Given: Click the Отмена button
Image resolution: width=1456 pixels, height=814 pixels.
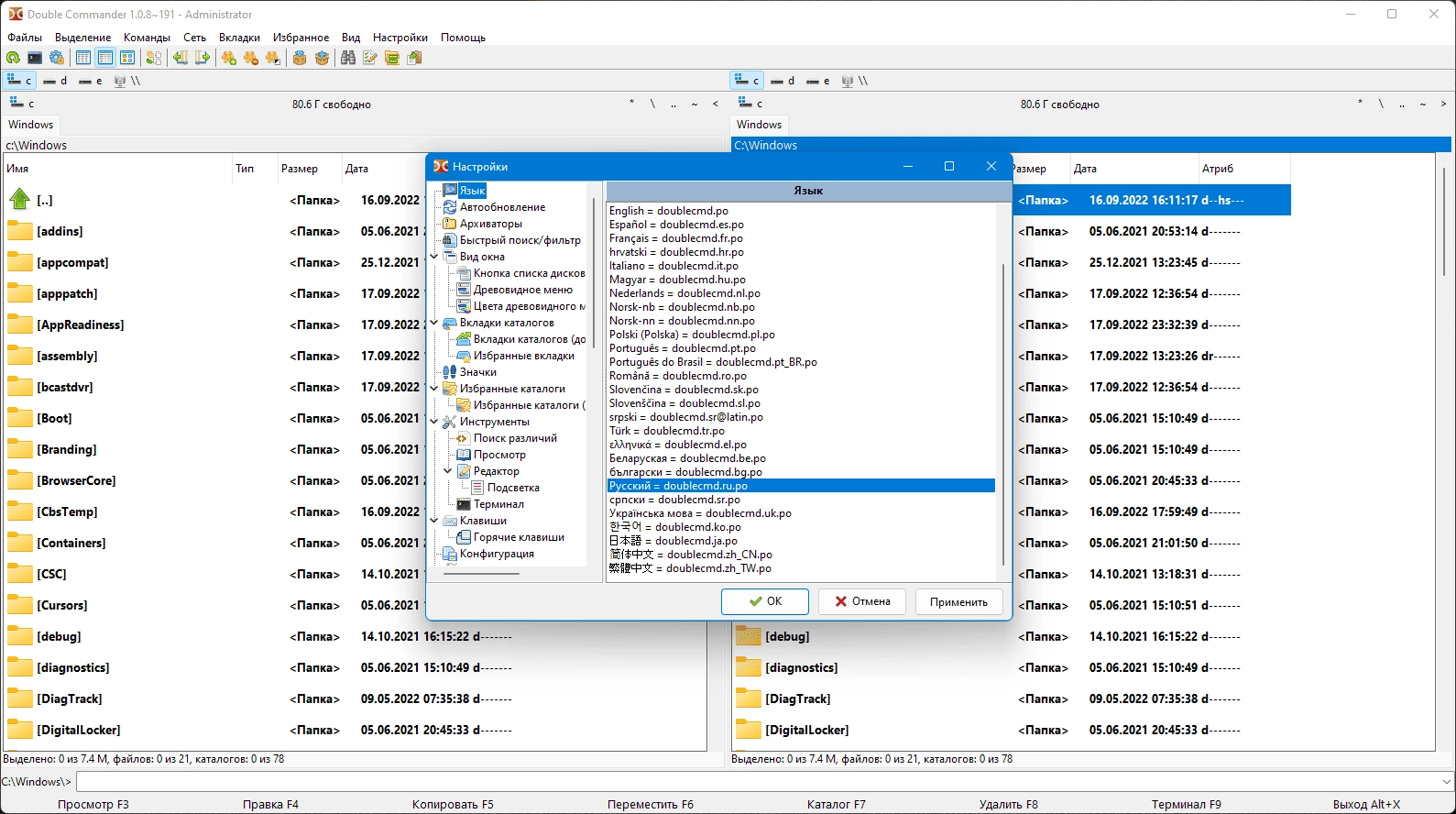Looking at the screenshot, I should [x=862, y=601].
